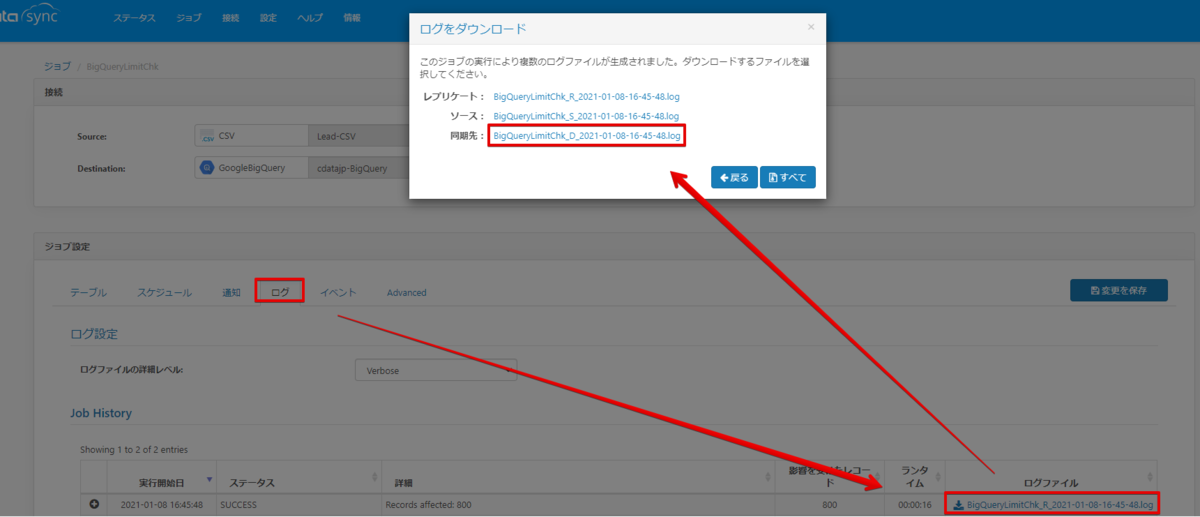1200x517 pixels.
Task: Open the 情報 menu in top navigation
Action: tap(352, 18)
